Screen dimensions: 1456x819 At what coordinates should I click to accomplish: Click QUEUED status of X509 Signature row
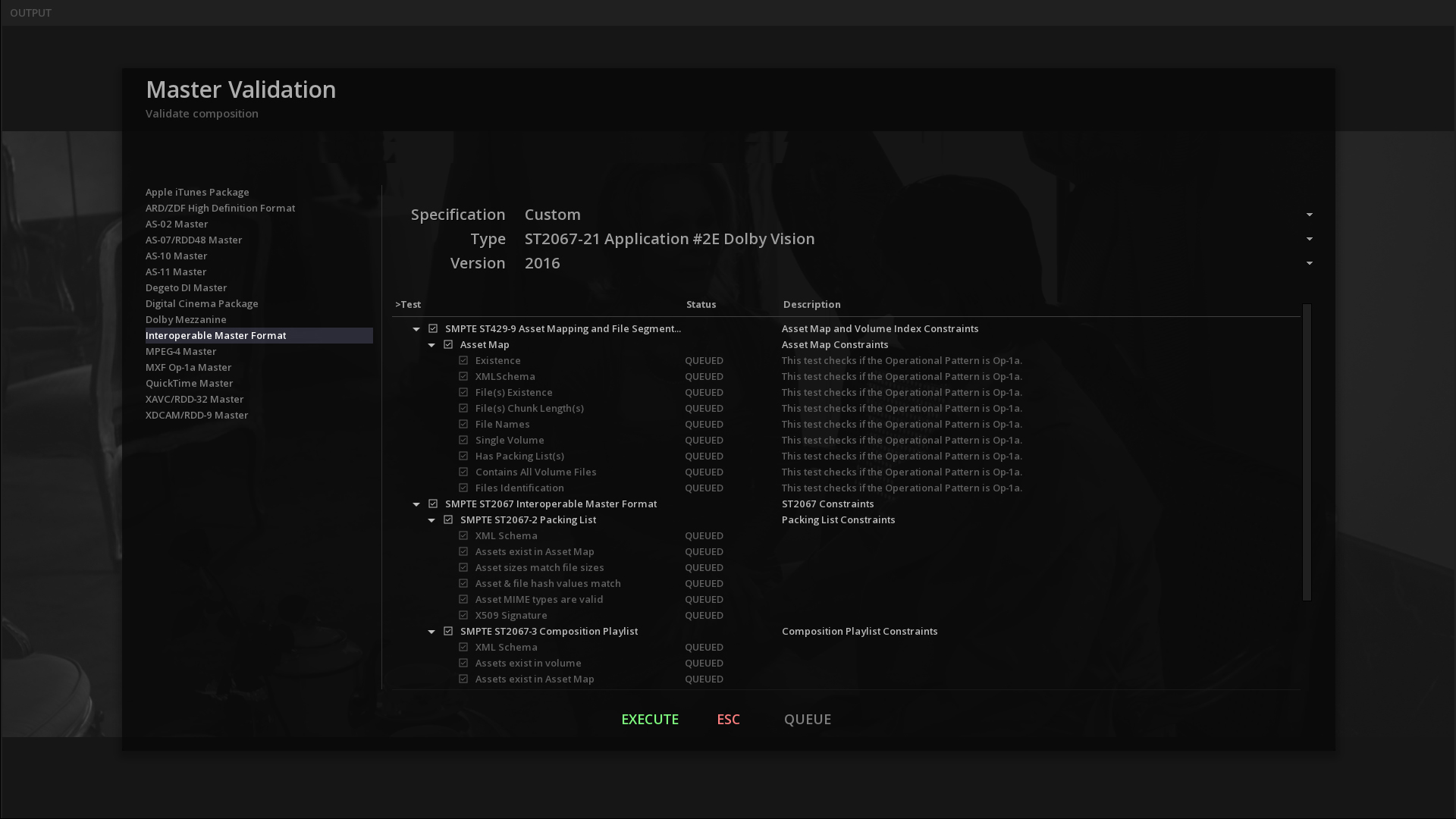704,615
